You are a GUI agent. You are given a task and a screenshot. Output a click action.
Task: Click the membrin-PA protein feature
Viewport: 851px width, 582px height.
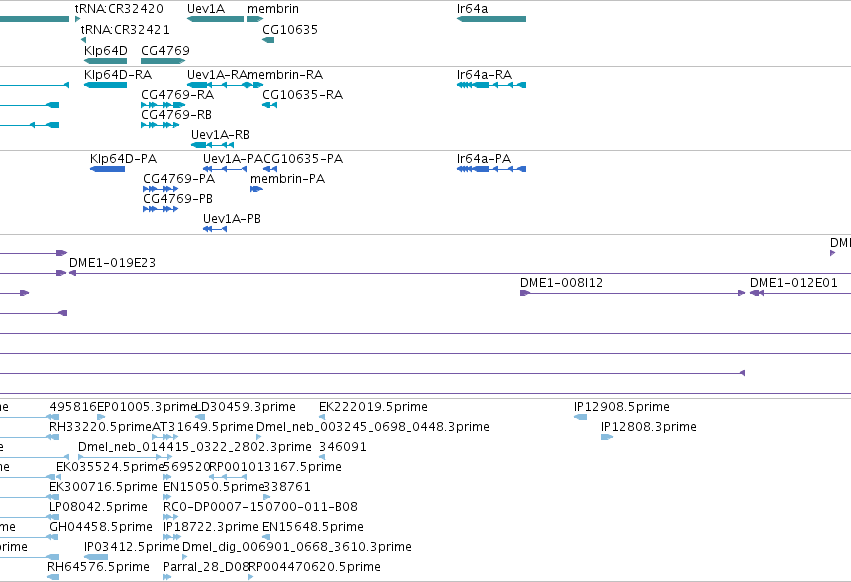[256, 189]
